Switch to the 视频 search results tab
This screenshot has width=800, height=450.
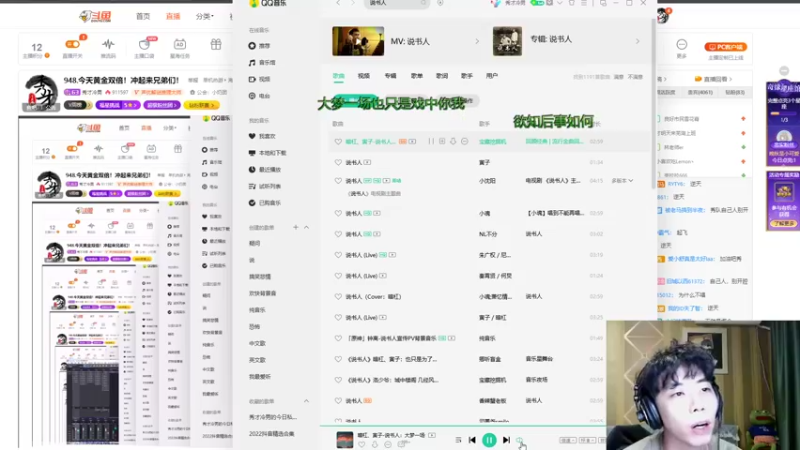pos(364,76)
